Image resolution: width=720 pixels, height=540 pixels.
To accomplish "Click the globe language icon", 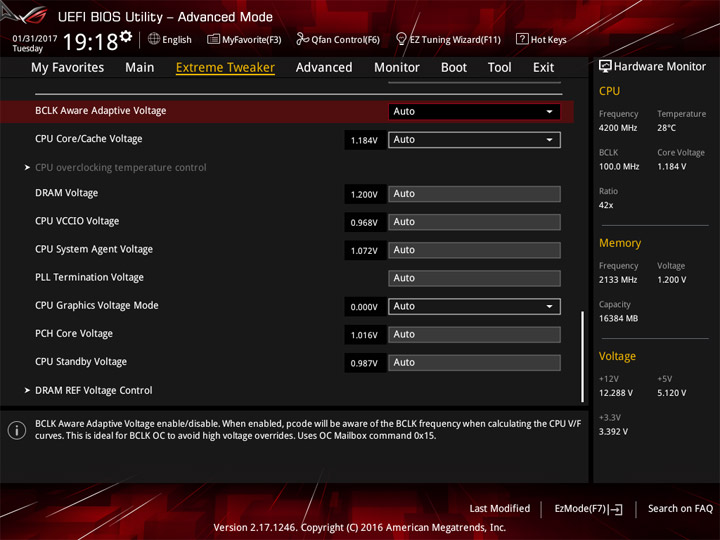I will (154, 39).
